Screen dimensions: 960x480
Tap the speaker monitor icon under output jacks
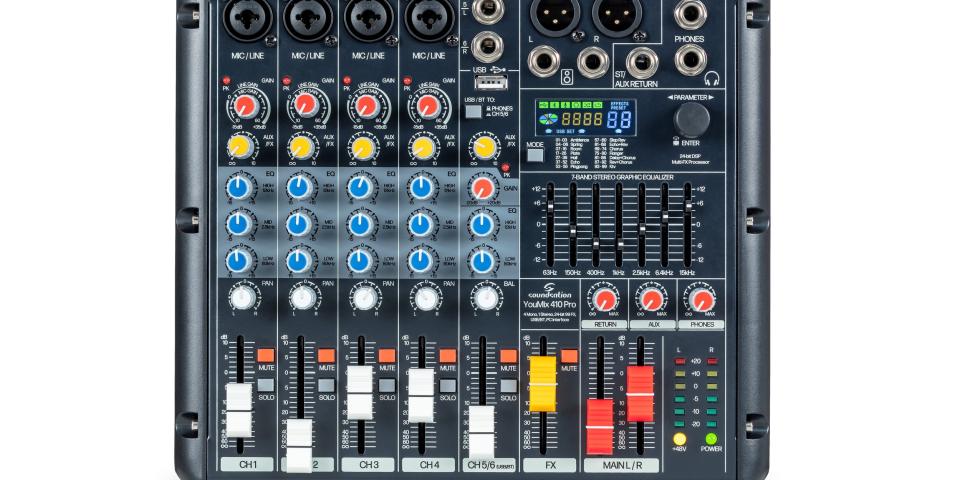click(x=567, y=77)
